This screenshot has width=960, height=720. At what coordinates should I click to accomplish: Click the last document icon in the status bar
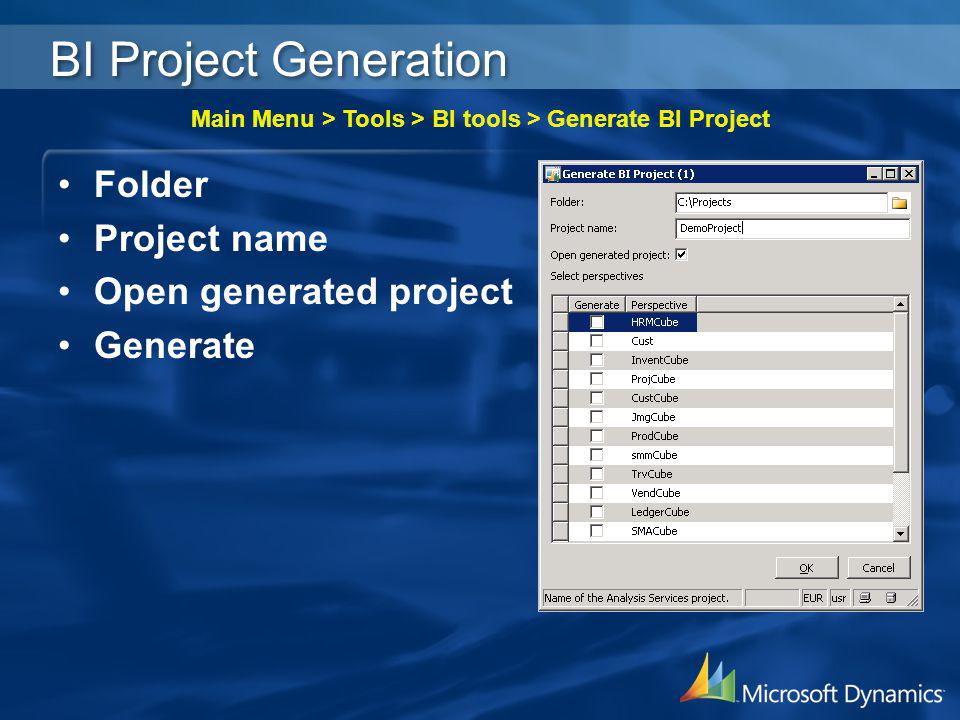click(x=891, y=598)
